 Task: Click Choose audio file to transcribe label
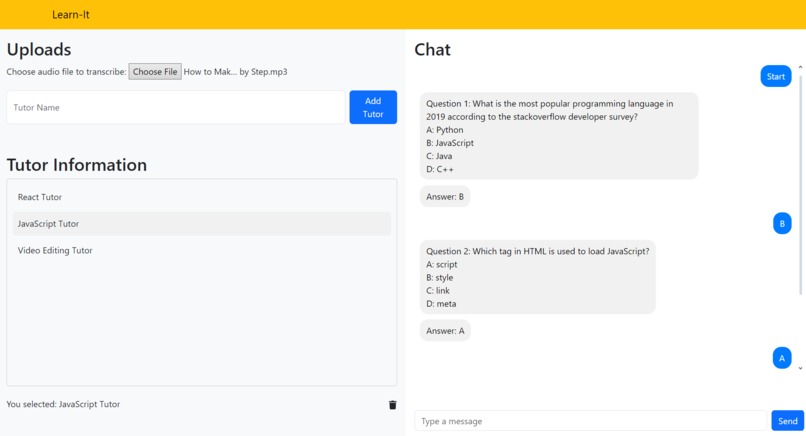66,71
